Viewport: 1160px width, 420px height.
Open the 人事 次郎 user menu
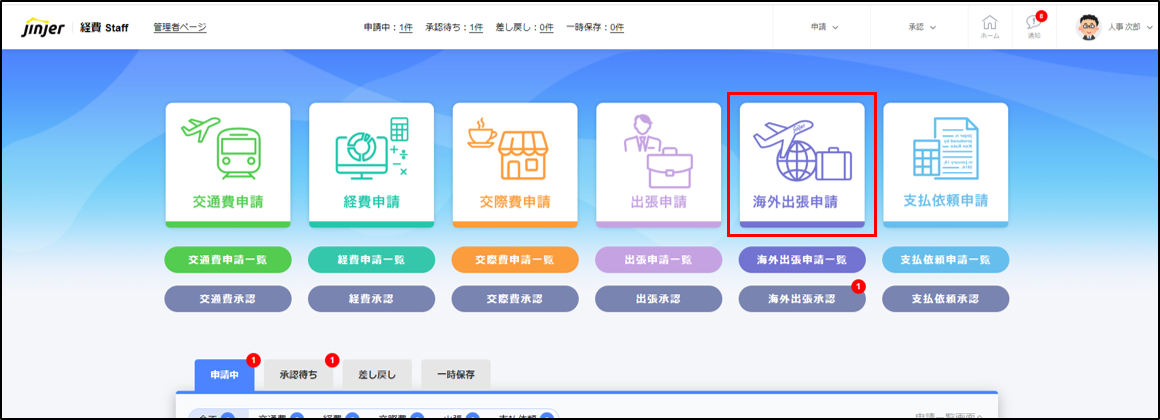tap(1113, 27)
